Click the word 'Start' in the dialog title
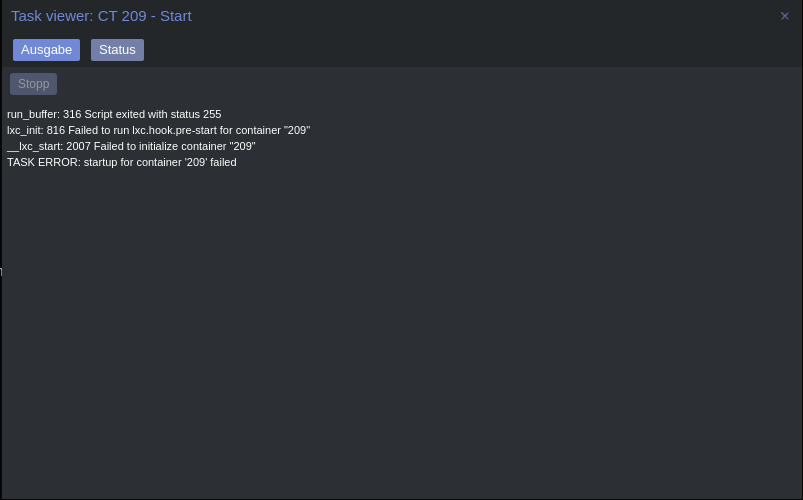 pos(176,16)
